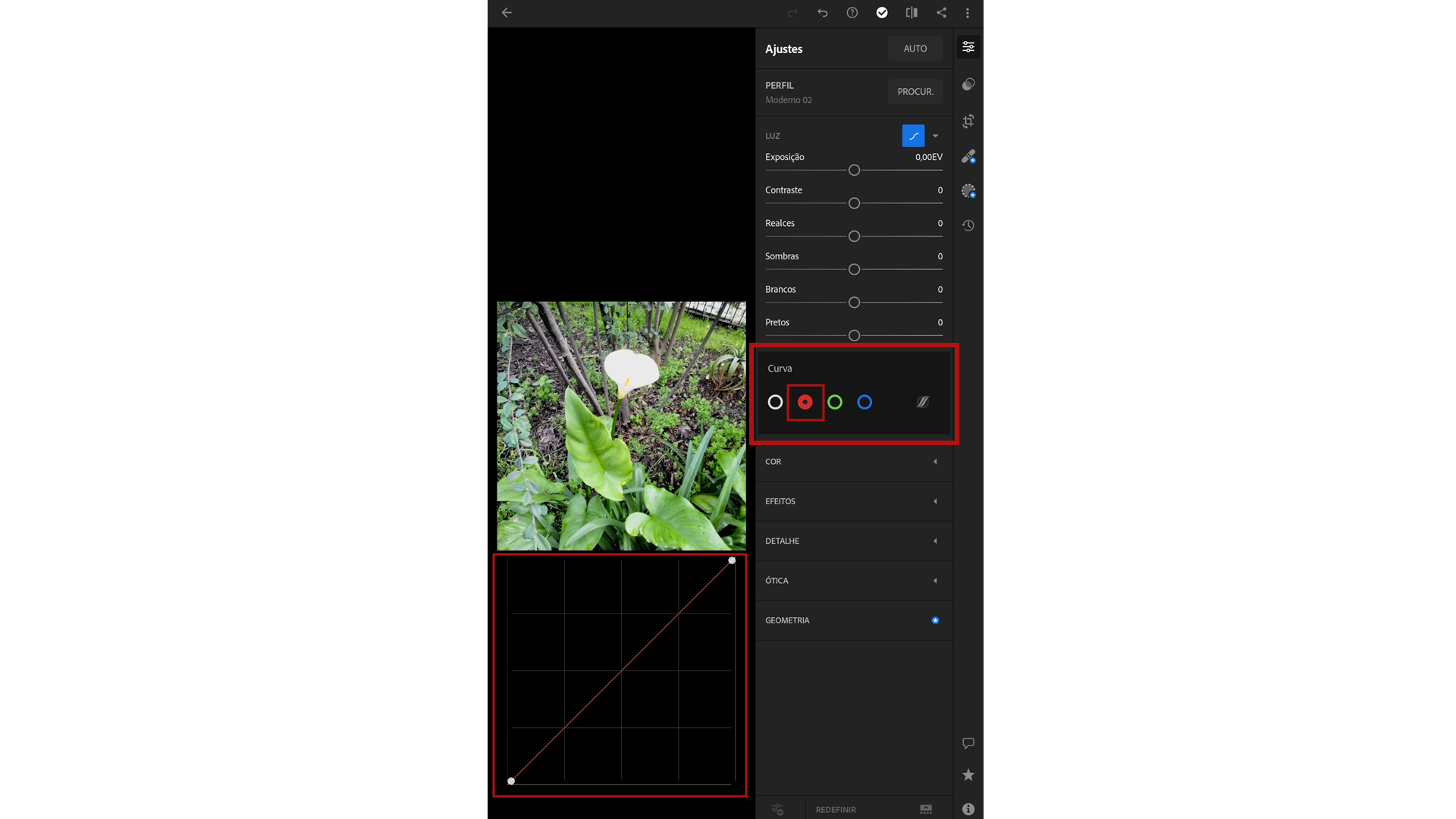1456x819 pixels.
Task: Expand the ÓTICA section
Action: pos(854,581)
